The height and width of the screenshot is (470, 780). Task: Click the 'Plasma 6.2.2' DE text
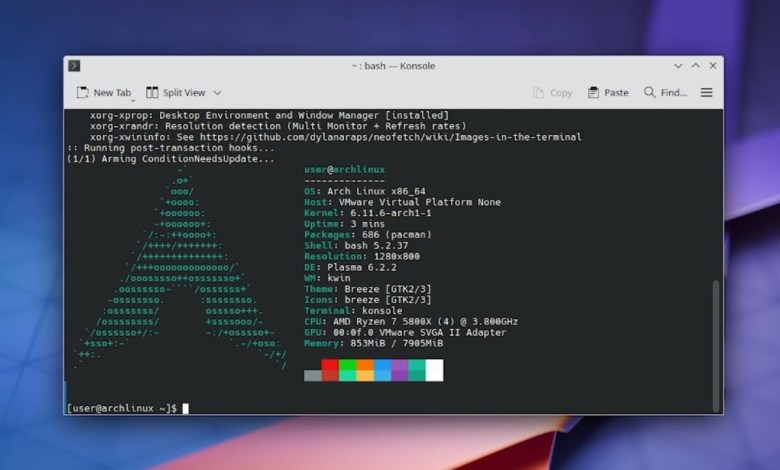point(362,267)
